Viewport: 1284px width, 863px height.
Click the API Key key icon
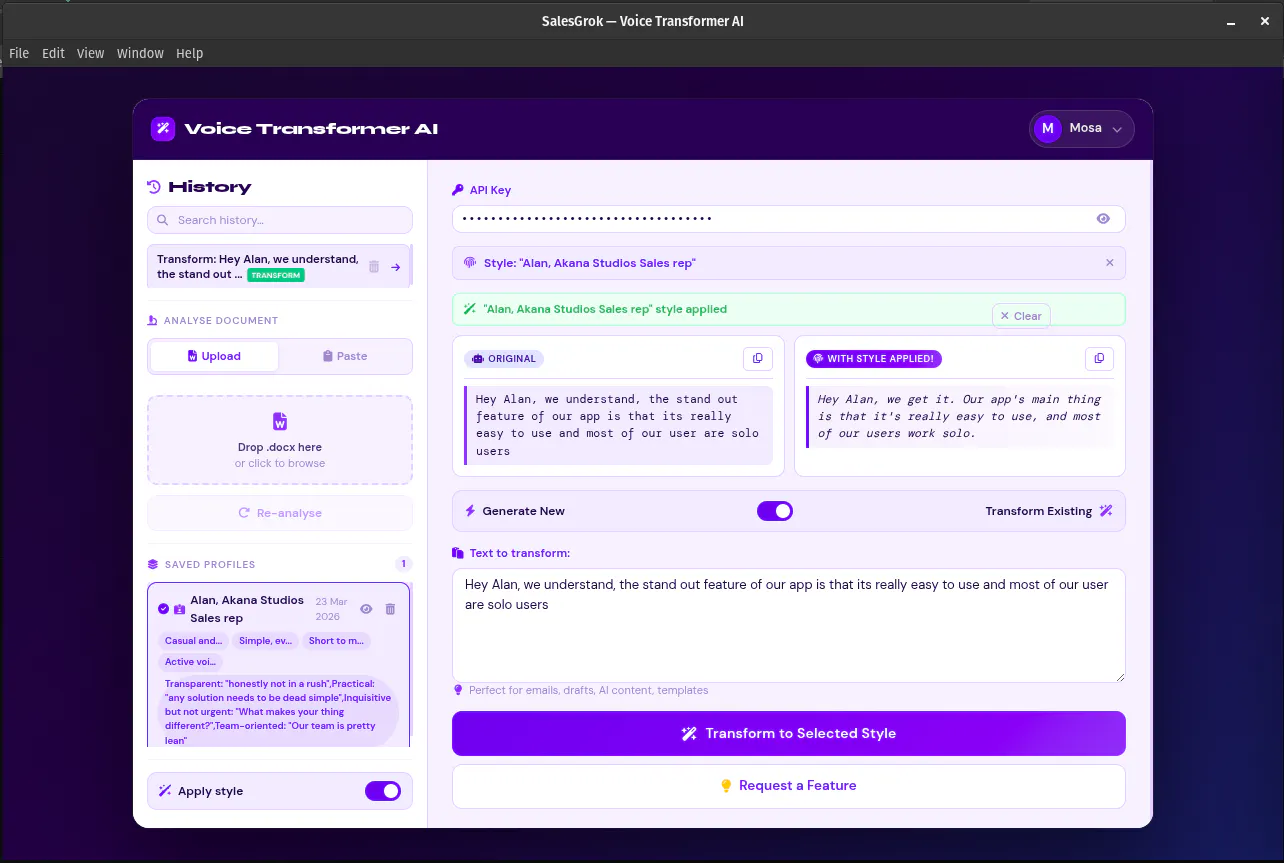coord(458,190)
